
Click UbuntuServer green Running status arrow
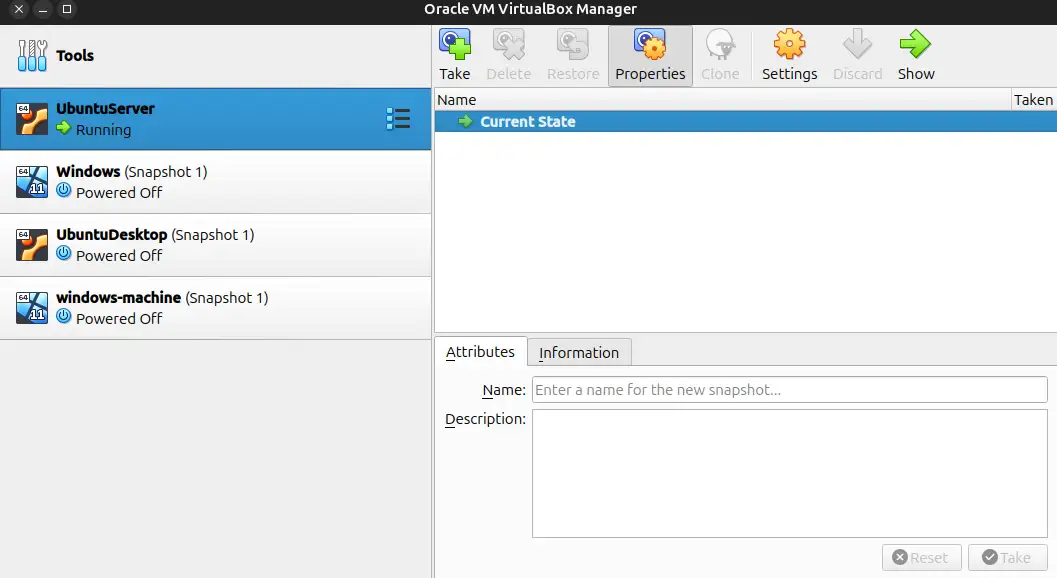pos(64,128)
